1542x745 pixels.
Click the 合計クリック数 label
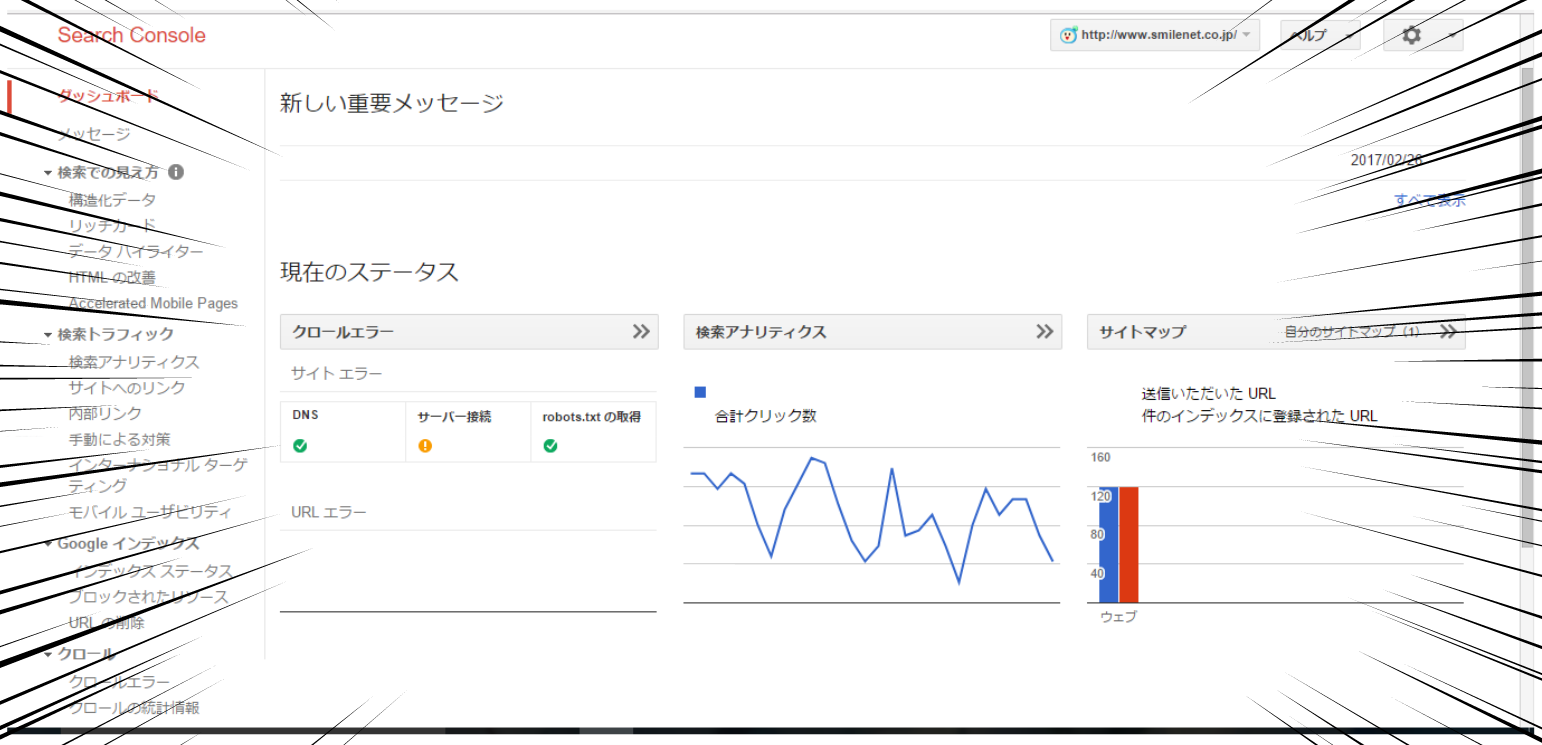click(x=765, y=416)
